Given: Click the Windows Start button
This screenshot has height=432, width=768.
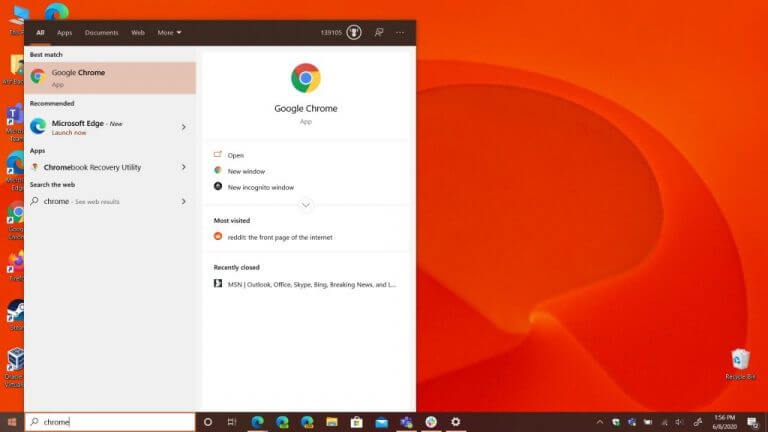Looking at the screenshot, I should click(x=12, y=422).
